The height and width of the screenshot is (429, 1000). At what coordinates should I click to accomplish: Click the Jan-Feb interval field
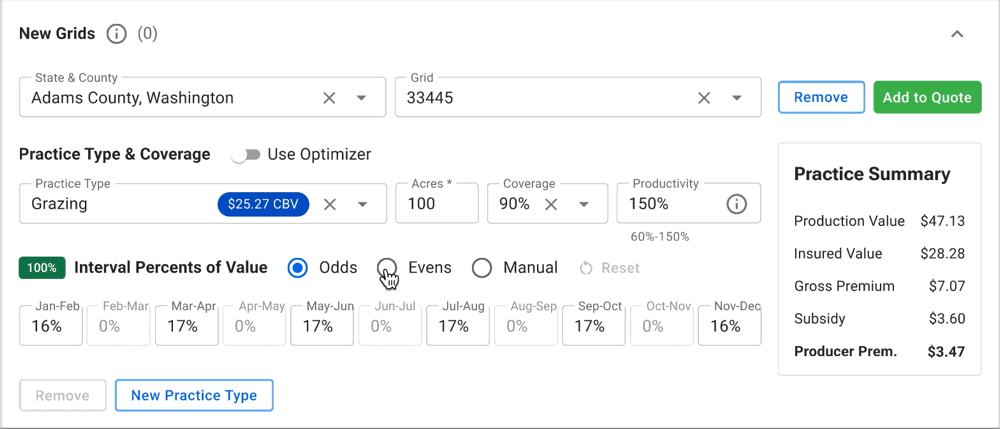point(51,326)
